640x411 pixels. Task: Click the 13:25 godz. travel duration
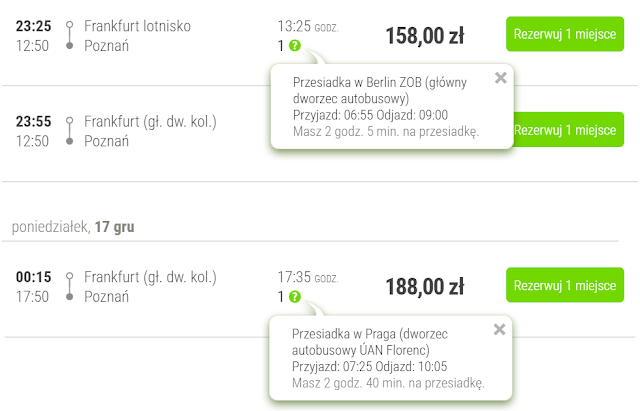click(308, 26)
